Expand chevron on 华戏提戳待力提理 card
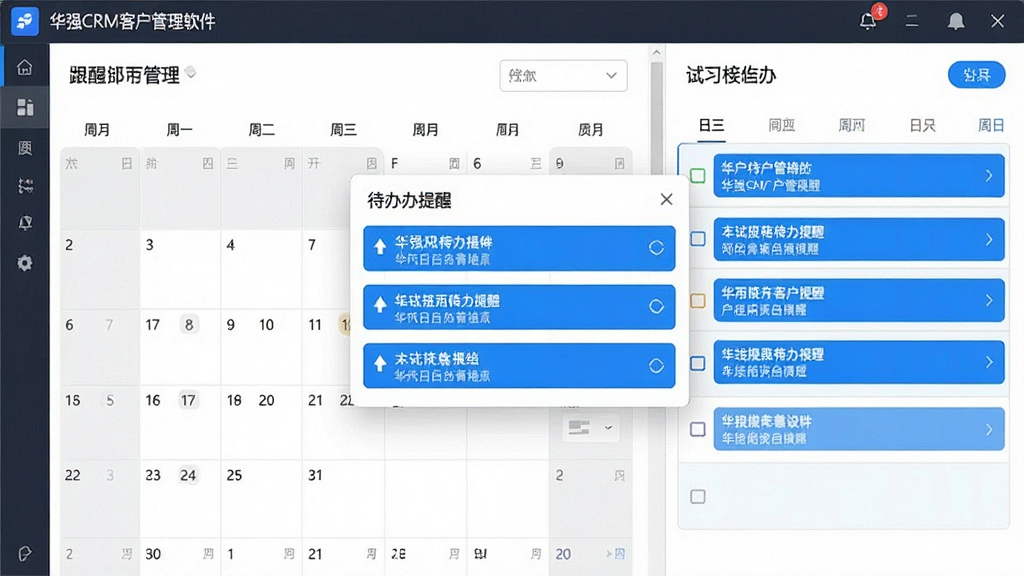This screenshot has height=576, width=1024. (989, 362)
